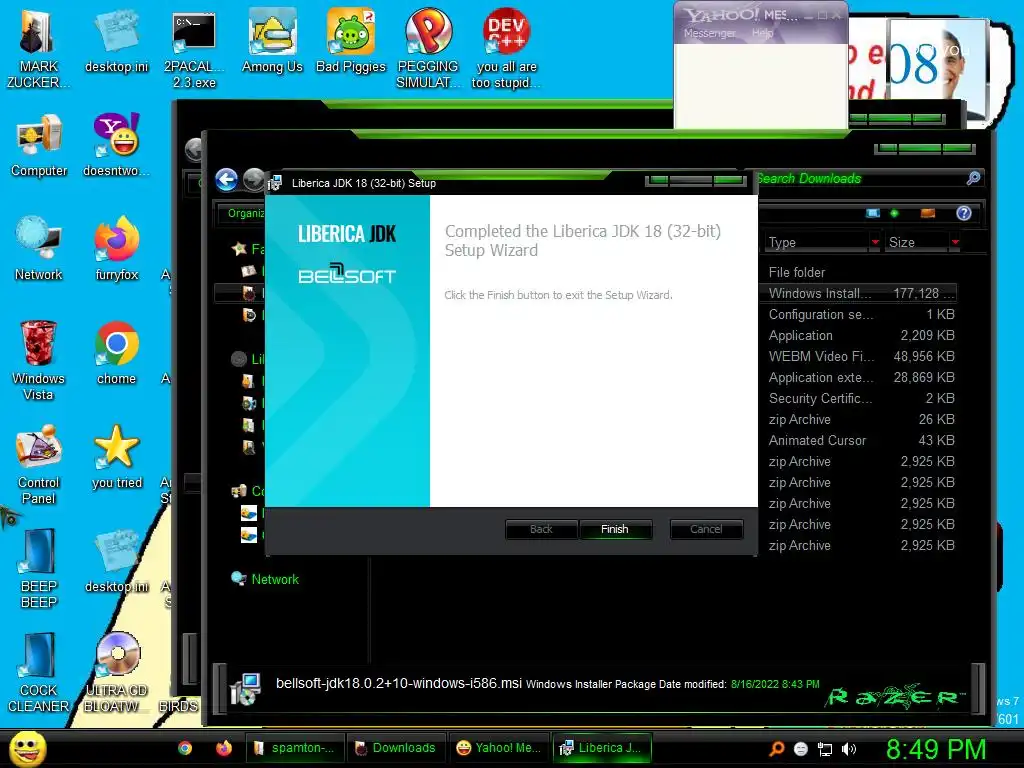This screenshot has height=768, width=1024.
Task: Switch to Liberica J... taskbar button
Action: 602,748
